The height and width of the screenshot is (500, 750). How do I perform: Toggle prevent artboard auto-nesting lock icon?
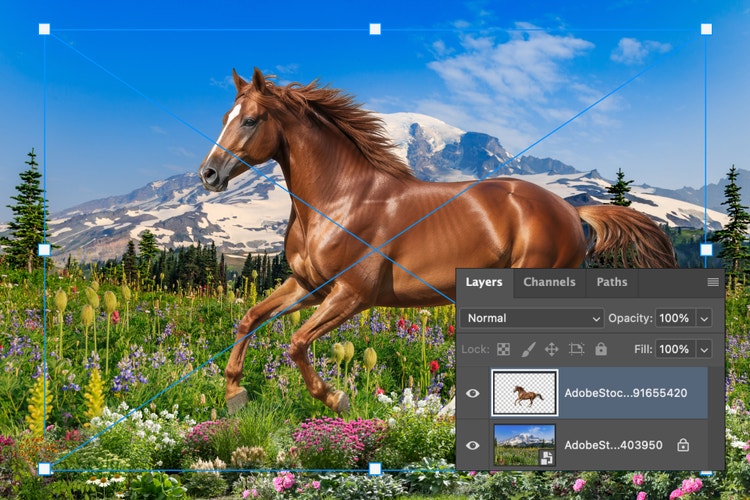[576, 349]
